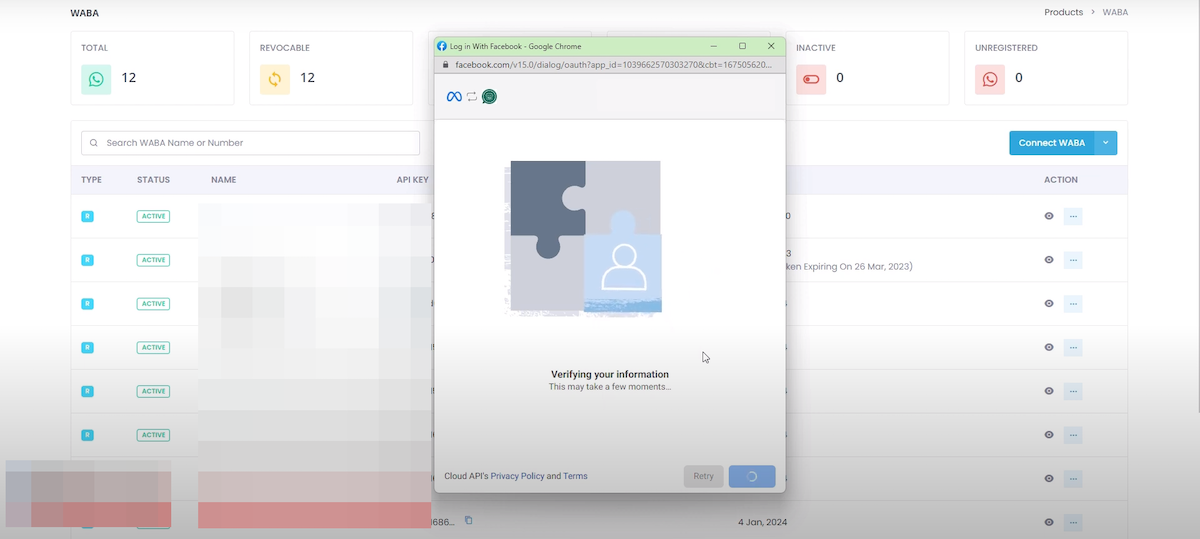1200x539 pixels.
Task: Open more actions for the fourth table row
Action: point(1073,347)
